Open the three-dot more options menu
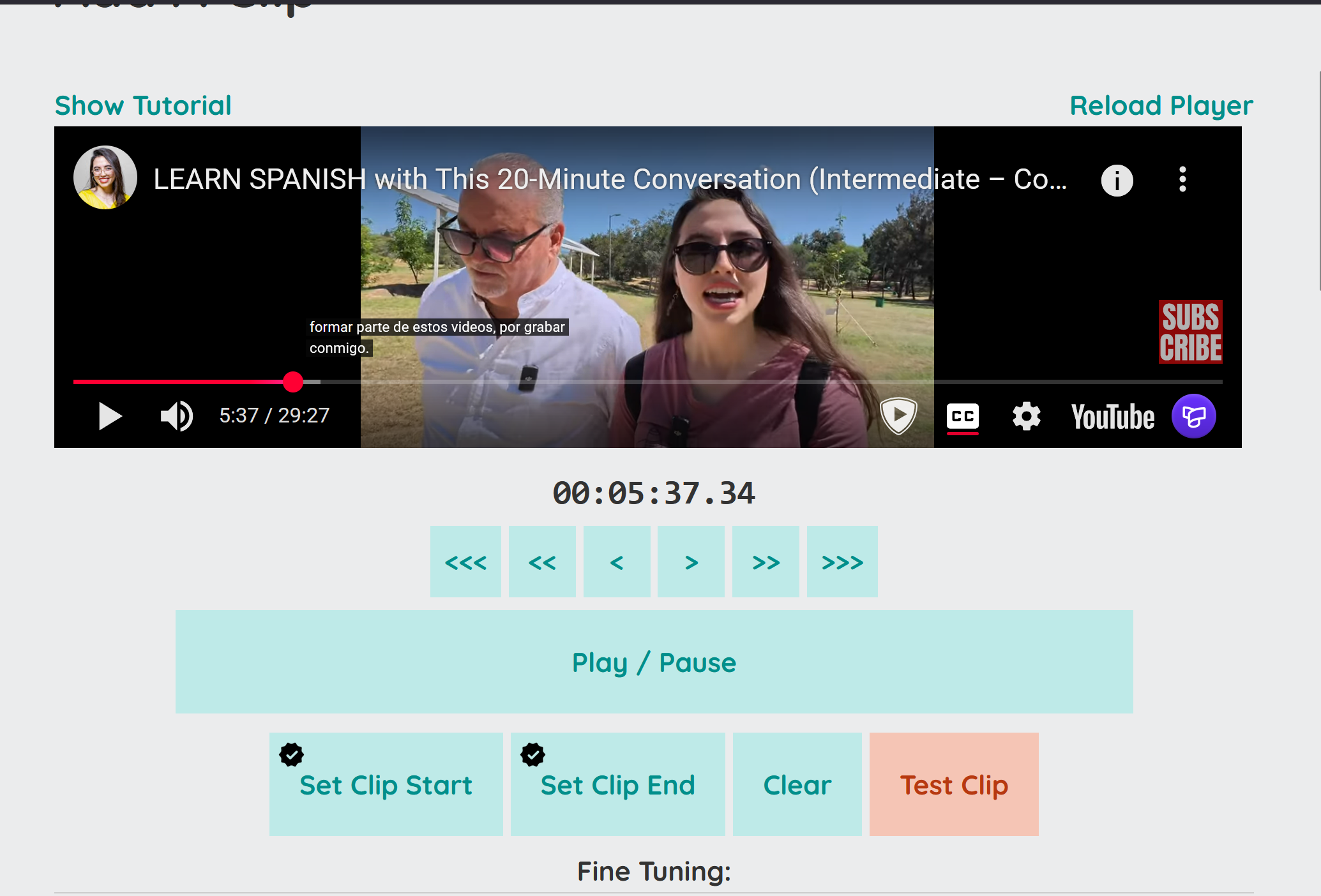This screenshot has width=1321, height=896. 1182,179
